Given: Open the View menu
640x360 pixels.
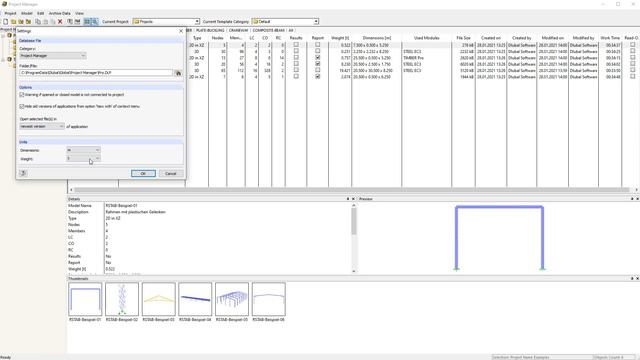Looking at the screenshot, I should tap(79, 13).
